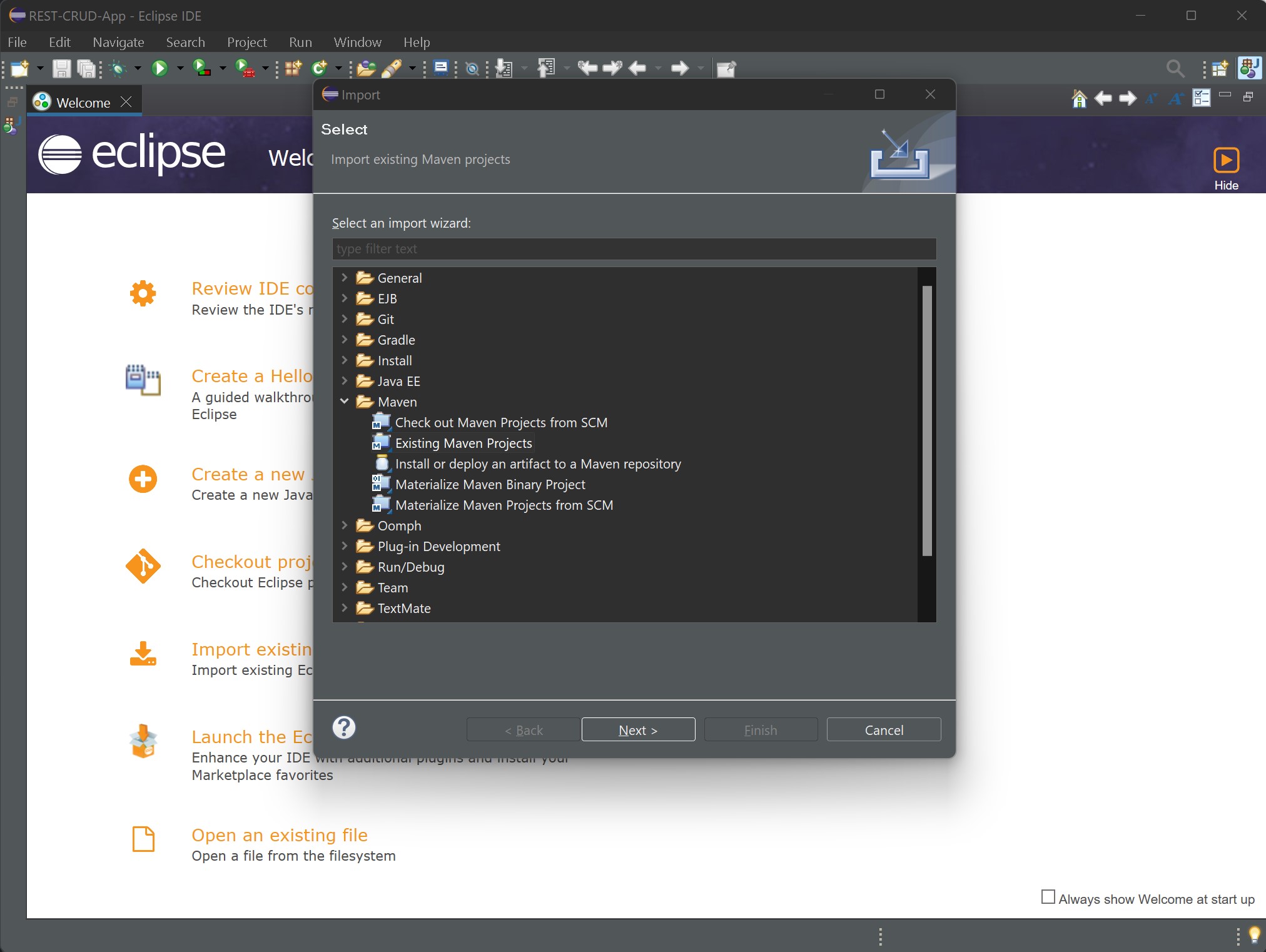
Task: Expand the Plug-in Development folder
Action: [x=344, y=545]
